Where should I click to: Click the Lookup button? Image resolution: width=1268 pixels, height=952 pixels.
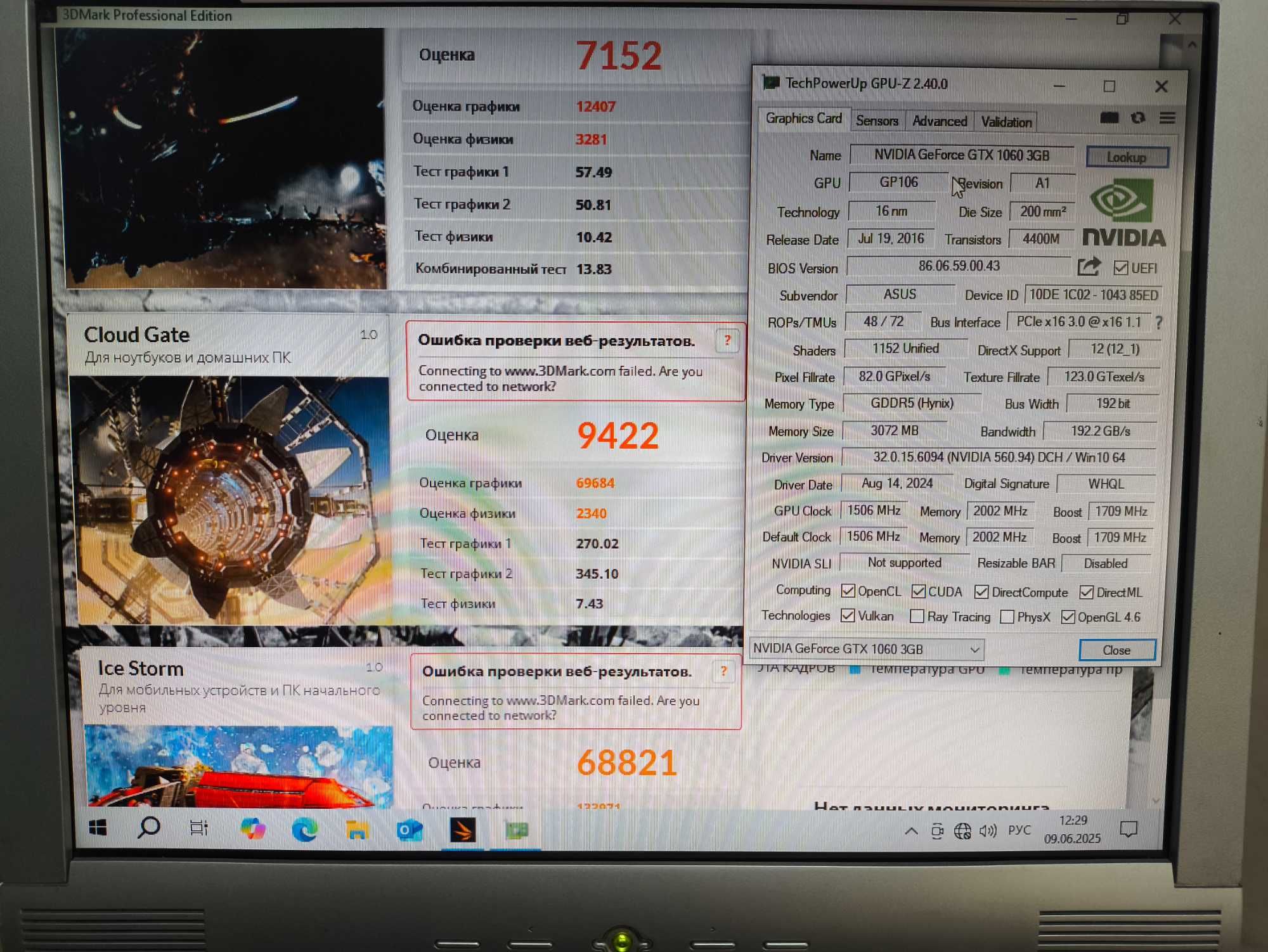1127,157
